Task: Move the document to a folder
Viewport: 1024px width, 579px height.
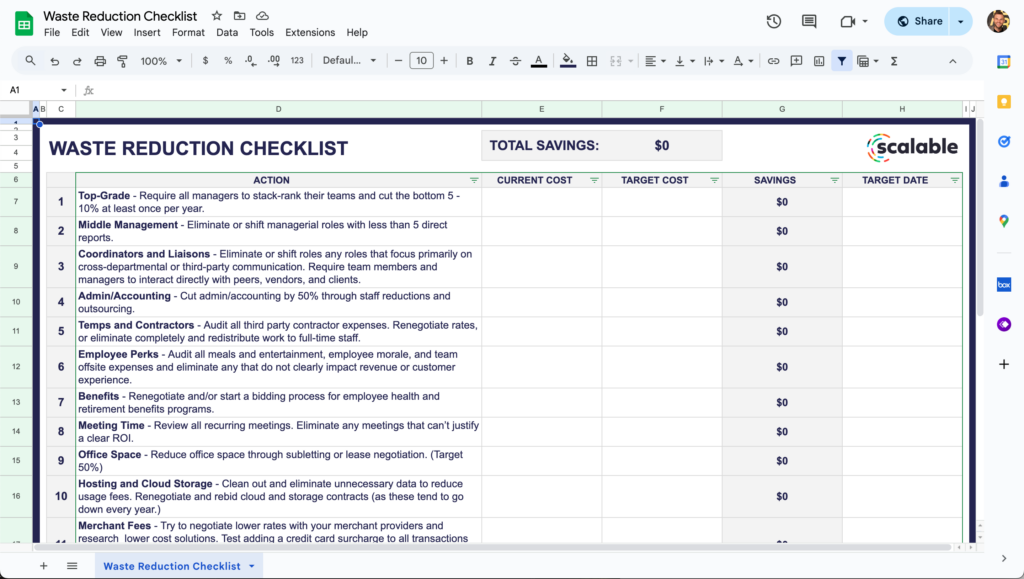Action: tap(240, 16)
